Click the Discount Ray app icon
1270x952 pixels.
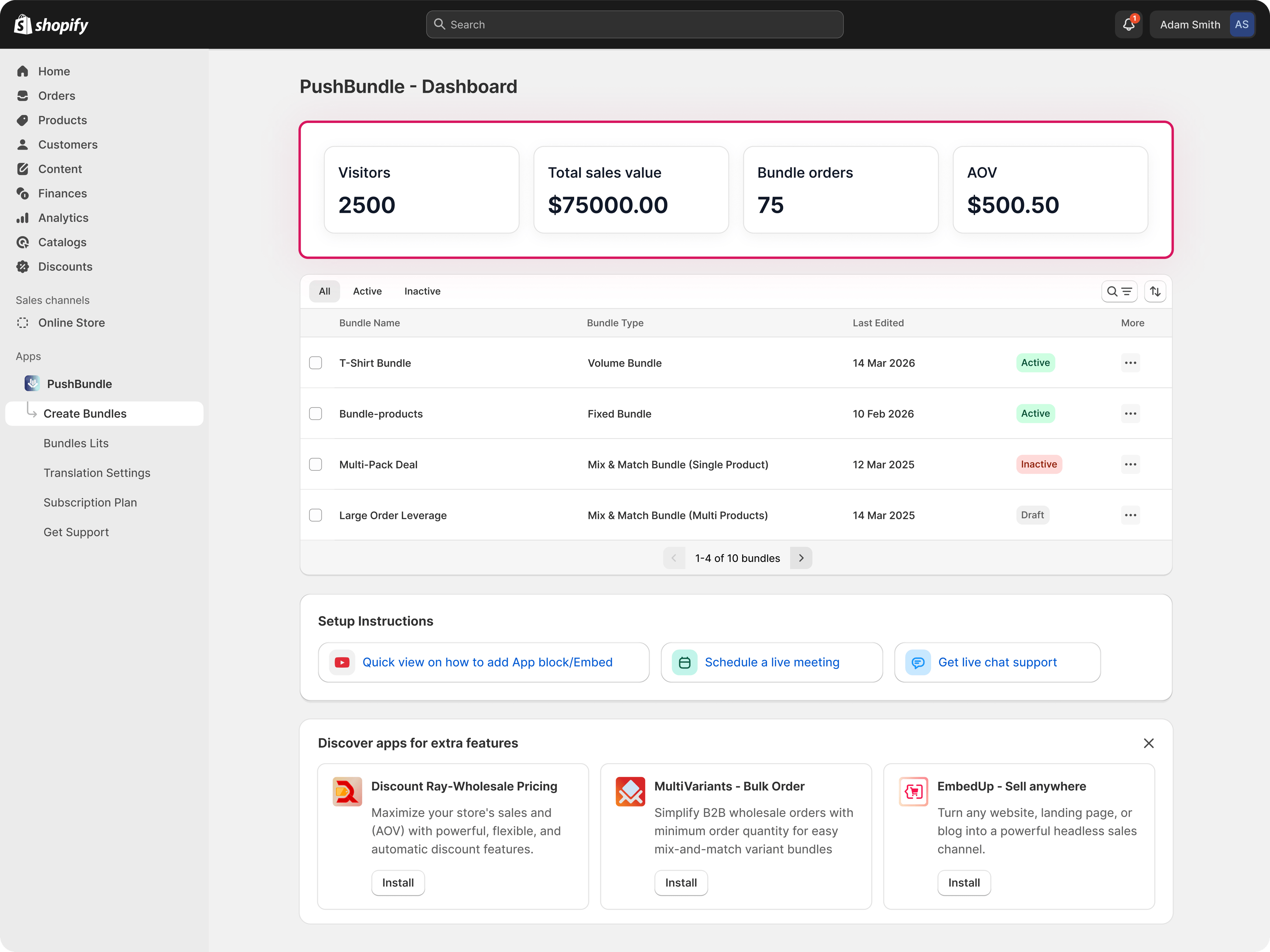point(347,791)
